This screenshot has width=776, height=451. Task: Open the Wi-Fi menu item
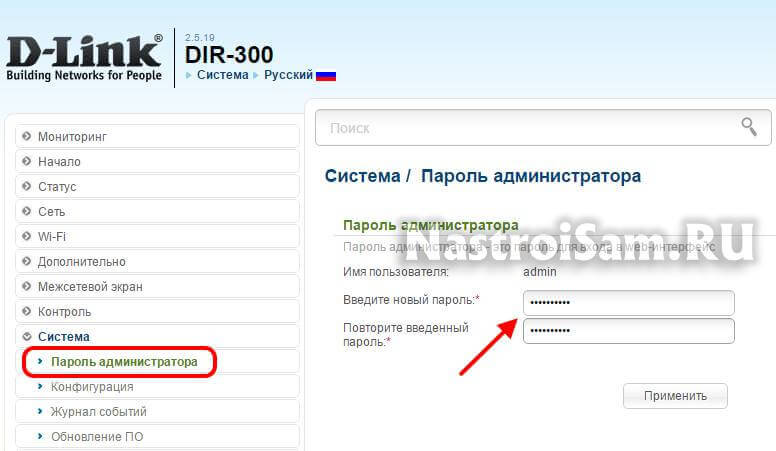click(157, 236)
